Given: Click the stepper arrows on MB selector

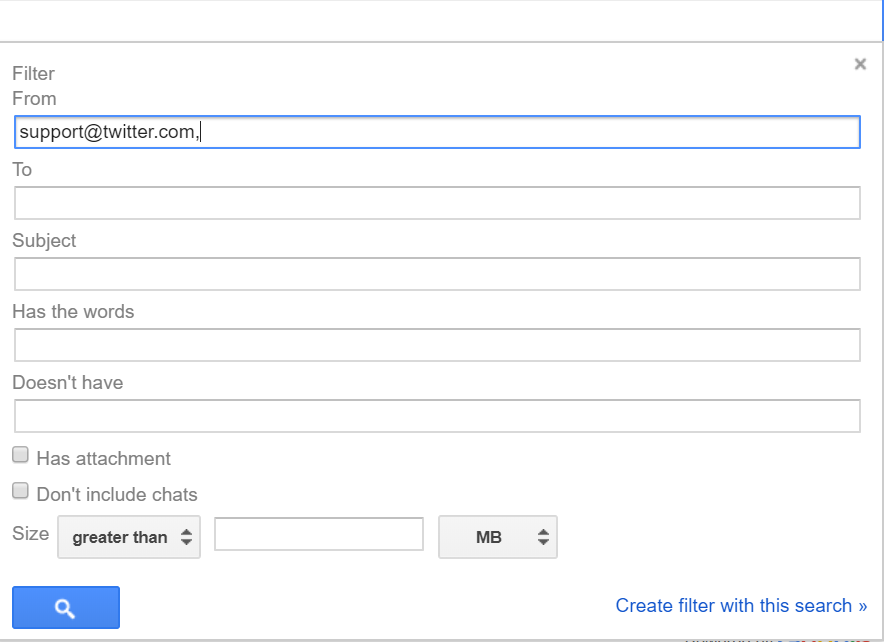Looking at the screenshot, I should [x=543, y=537].
